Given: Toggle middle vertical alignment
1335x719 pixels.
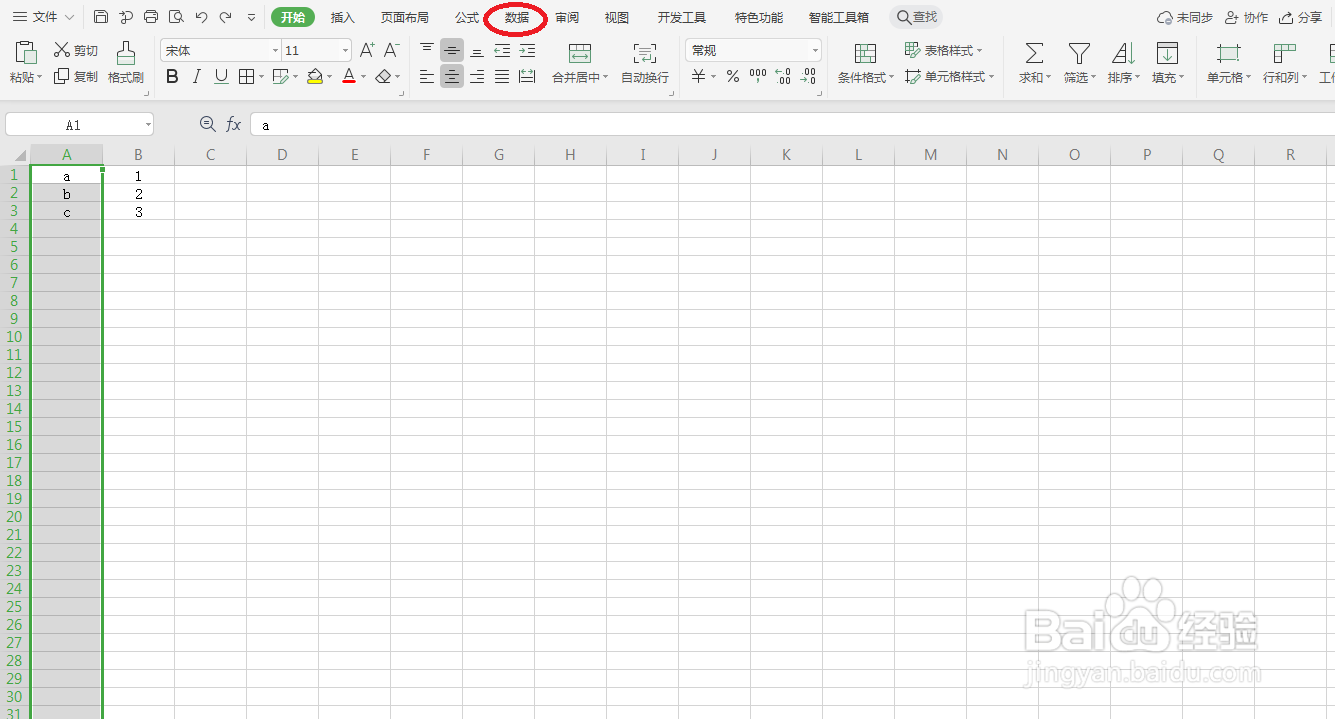Looking at the screenshot, I should coord(452,50).
